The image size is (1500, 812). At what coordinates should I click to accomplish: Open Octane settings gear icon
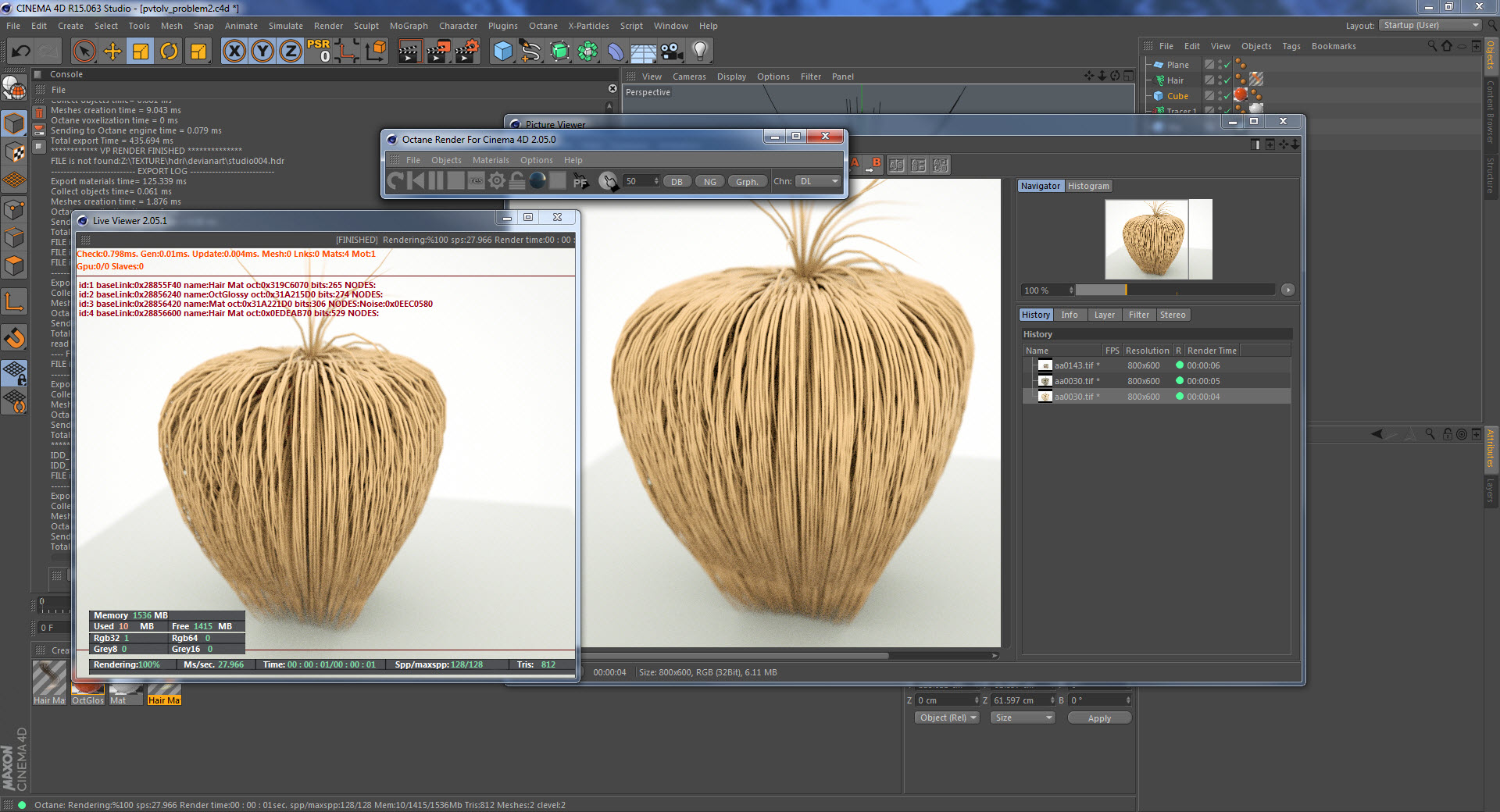point(496,181)
